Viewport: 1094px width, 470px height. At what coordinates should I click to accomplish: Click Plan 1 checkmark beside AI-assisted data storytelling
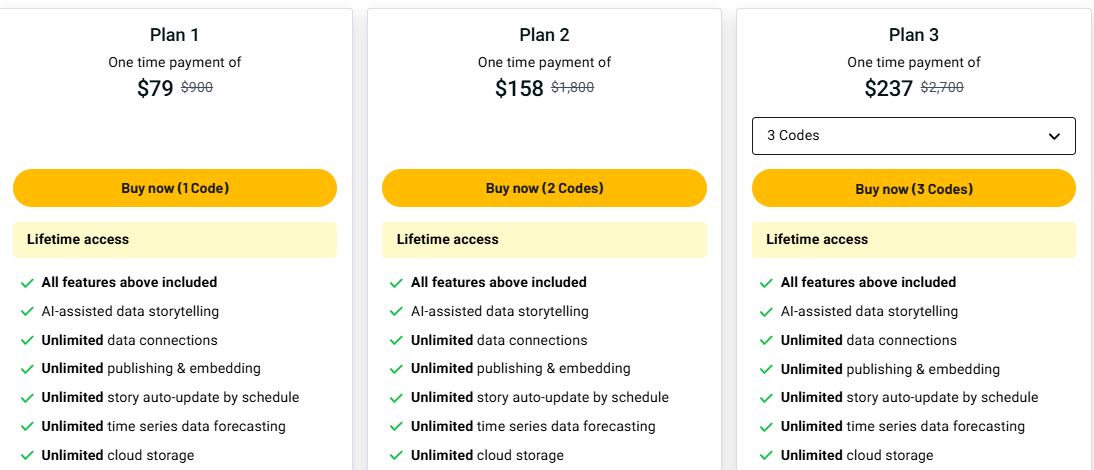pyautogui.click(x=27, y=312)
